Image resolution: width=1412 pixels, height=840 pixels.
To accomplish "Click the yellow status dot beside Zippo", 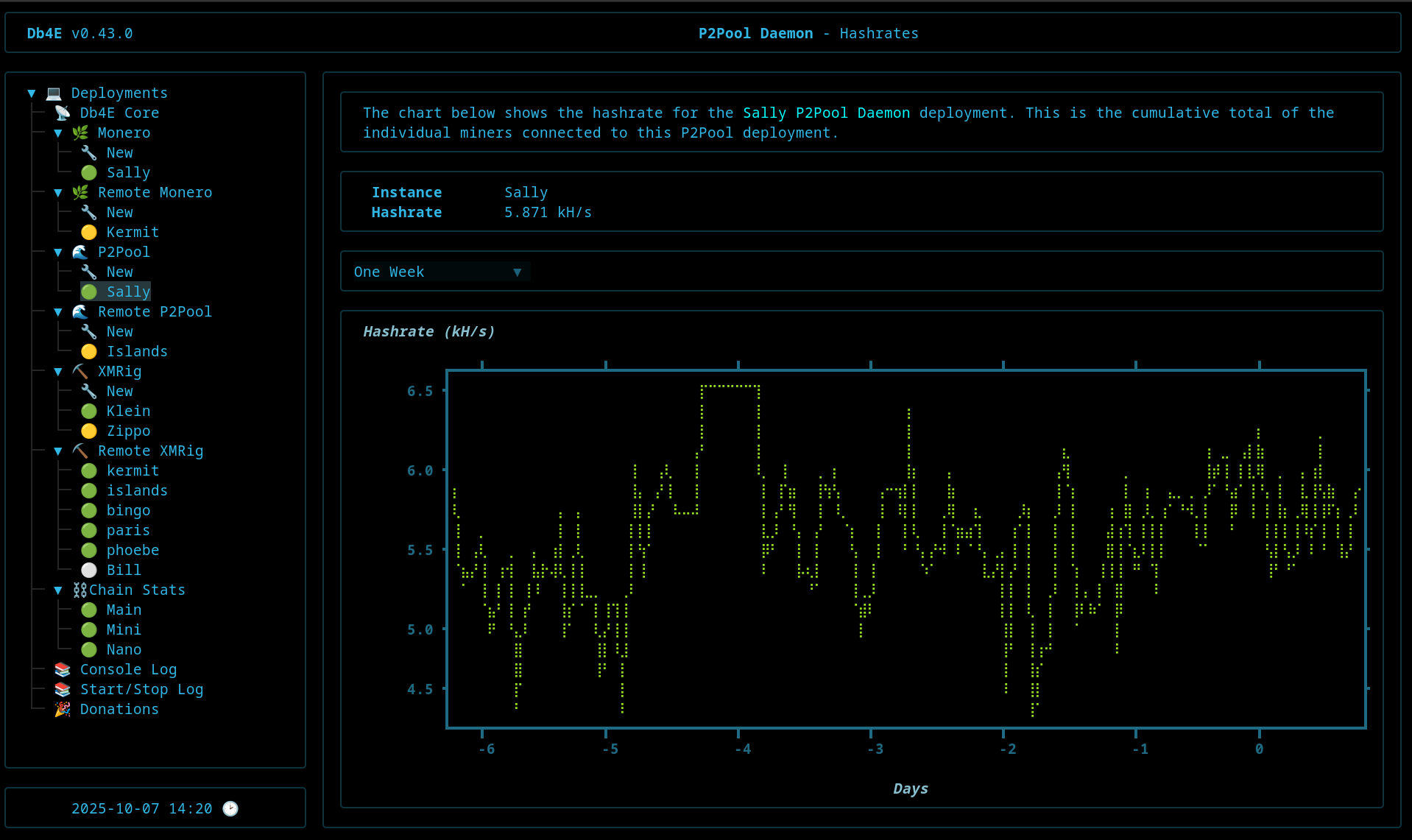I will [89, 431].
